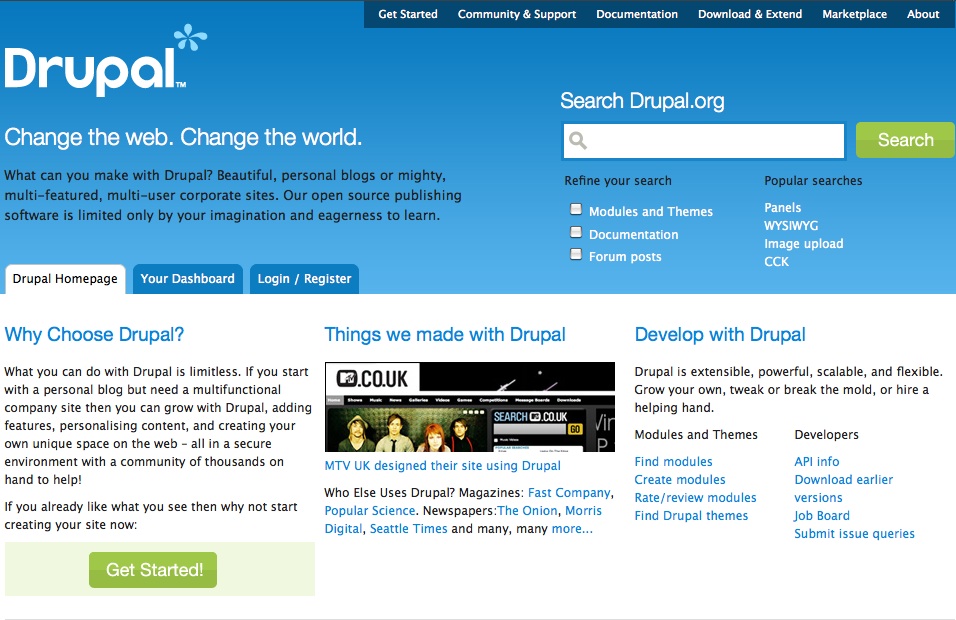Select the Marketplace navigation item
This screenshot has height=620, width=956.
tap(854, 14)
